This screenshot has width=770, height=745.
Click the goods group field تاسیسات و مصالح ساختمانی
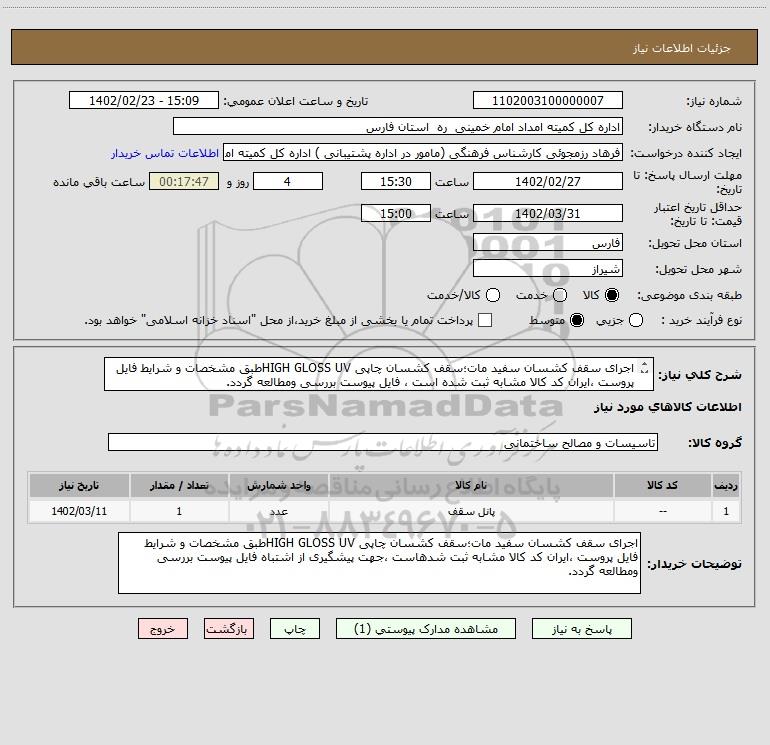[383, 442]
